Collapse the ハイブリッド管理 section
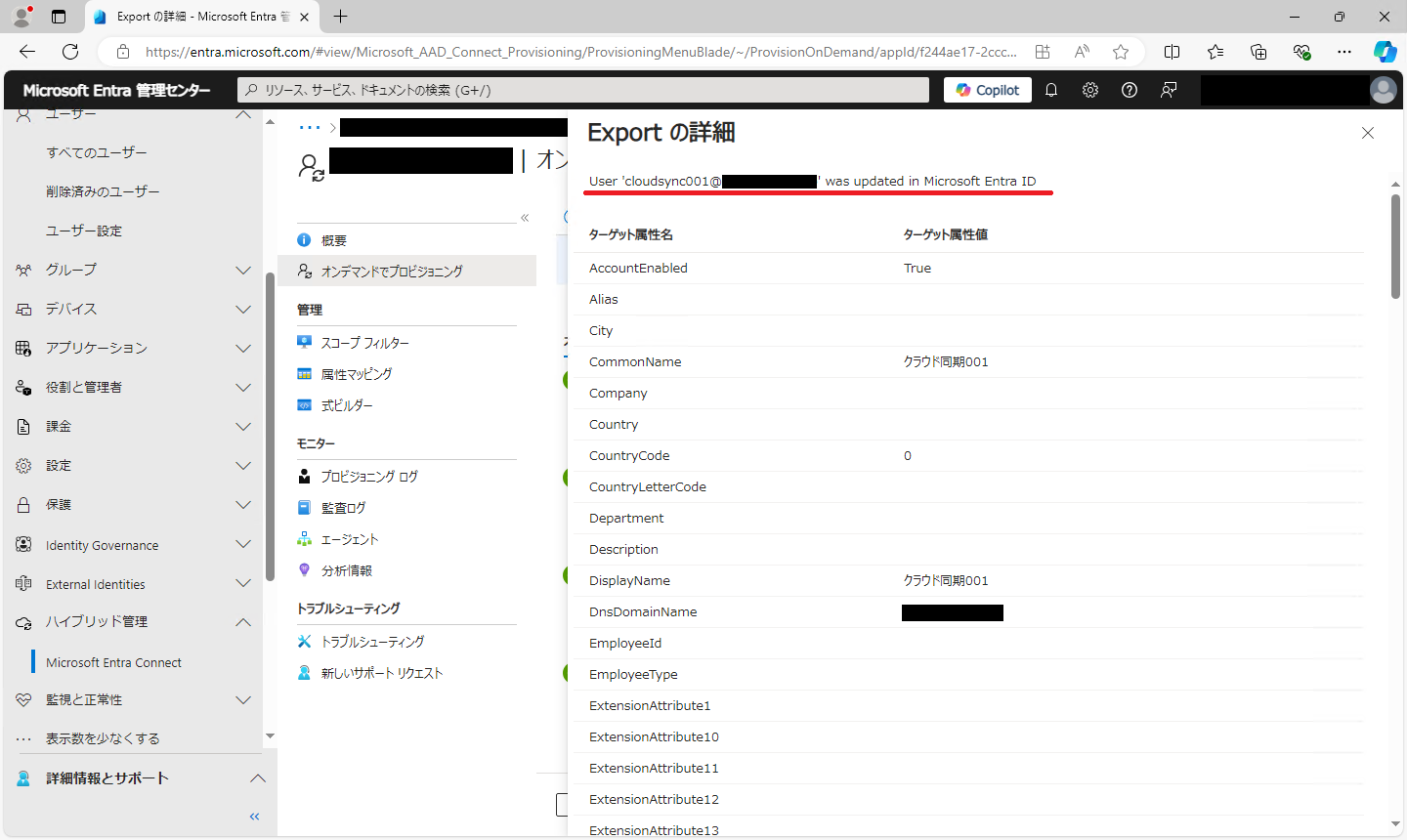This screenshot has width=1407, height=840. coord(243,622)
